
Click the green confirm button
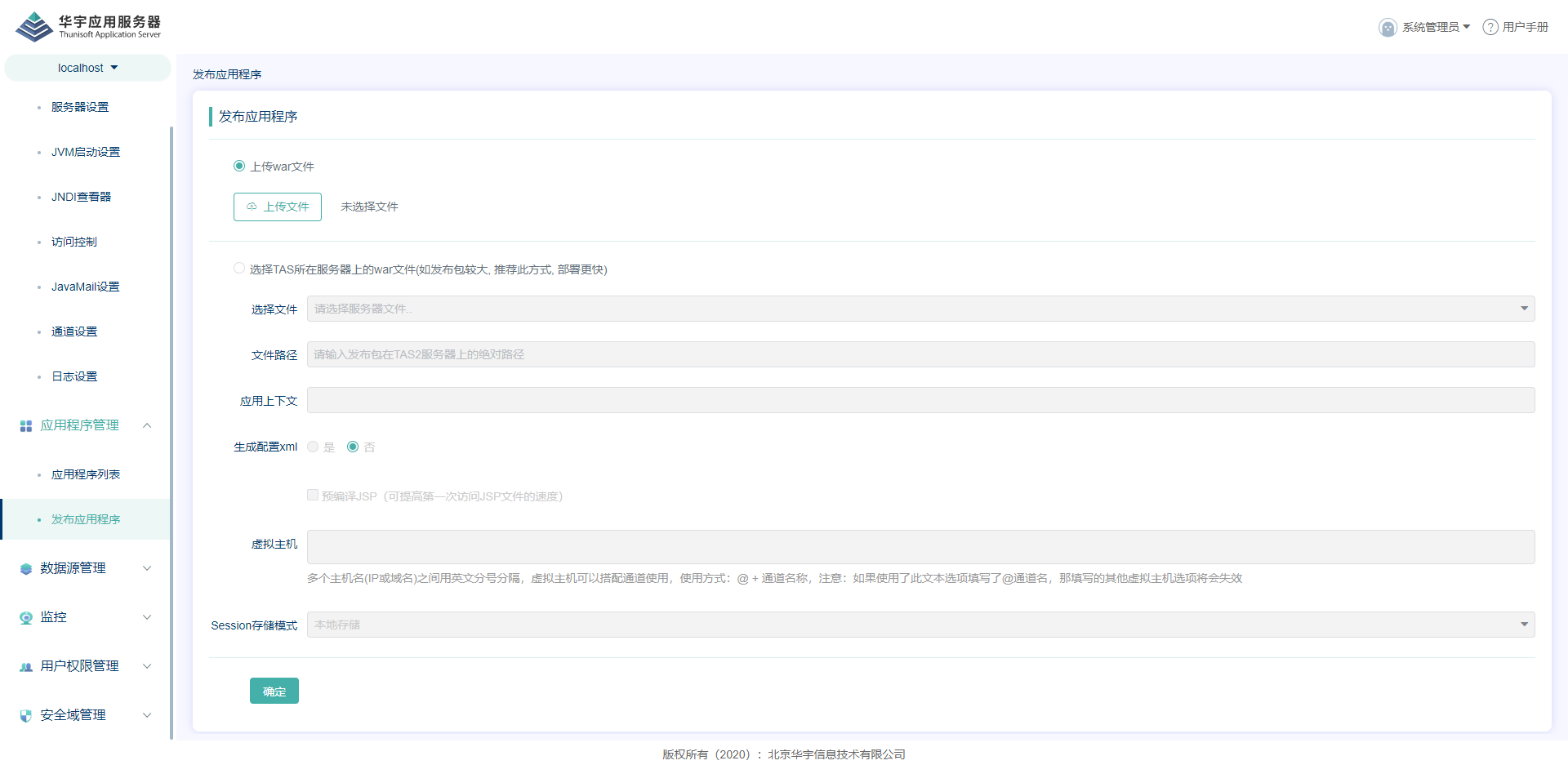click(x=274, y=691)
